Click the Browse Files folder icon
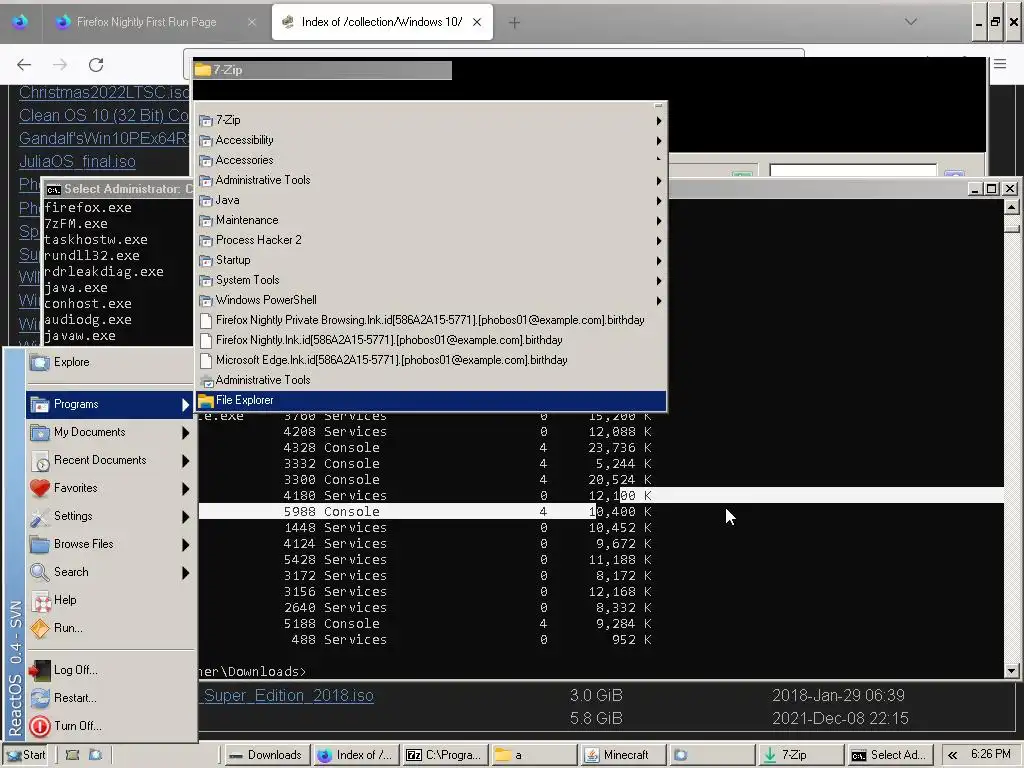Image resolution: width=1024 pixels, height=768 pixels. [40, 544]
